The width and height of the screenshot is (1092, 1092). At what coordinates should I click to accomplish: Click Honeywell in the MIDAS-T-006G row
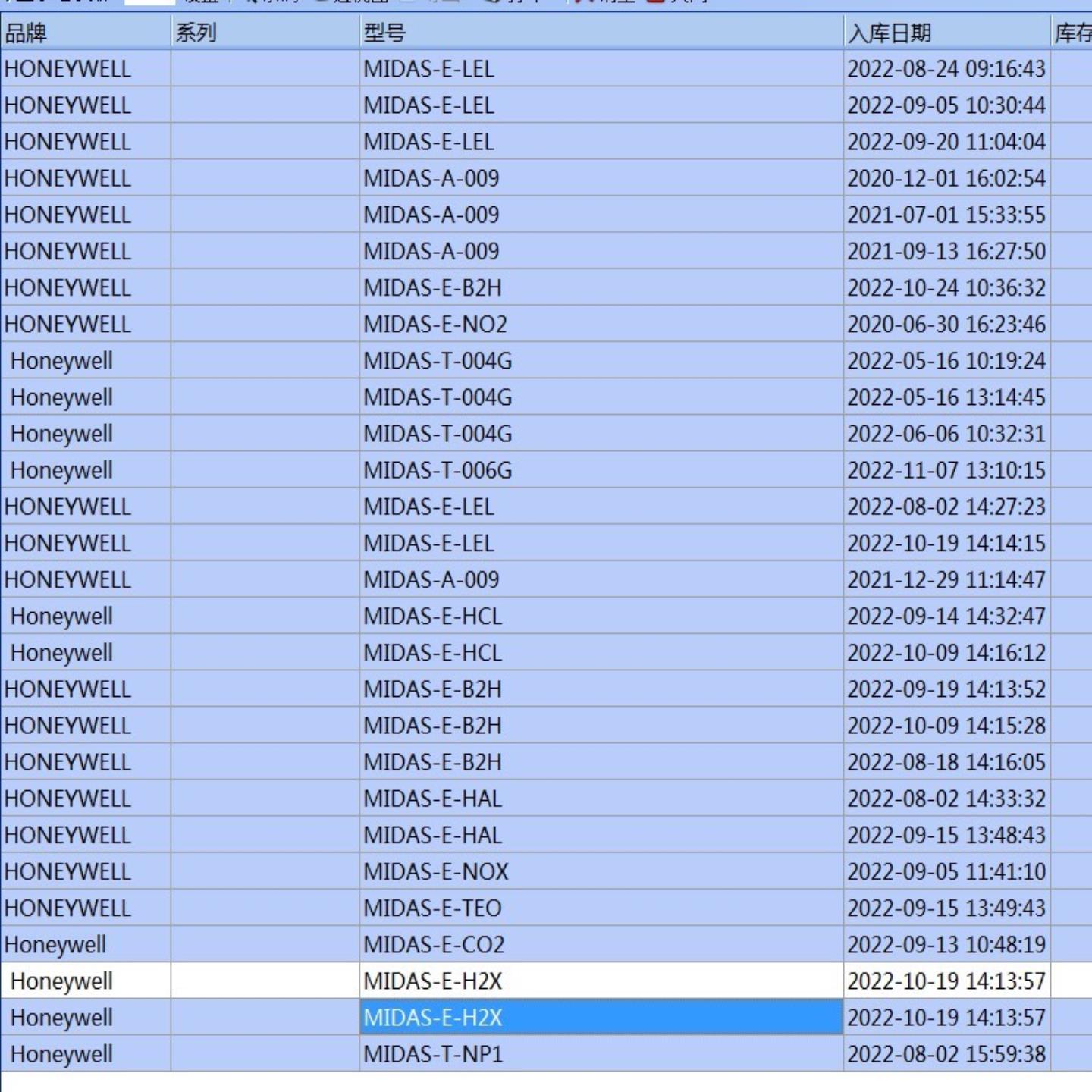(x=86, y=470)
